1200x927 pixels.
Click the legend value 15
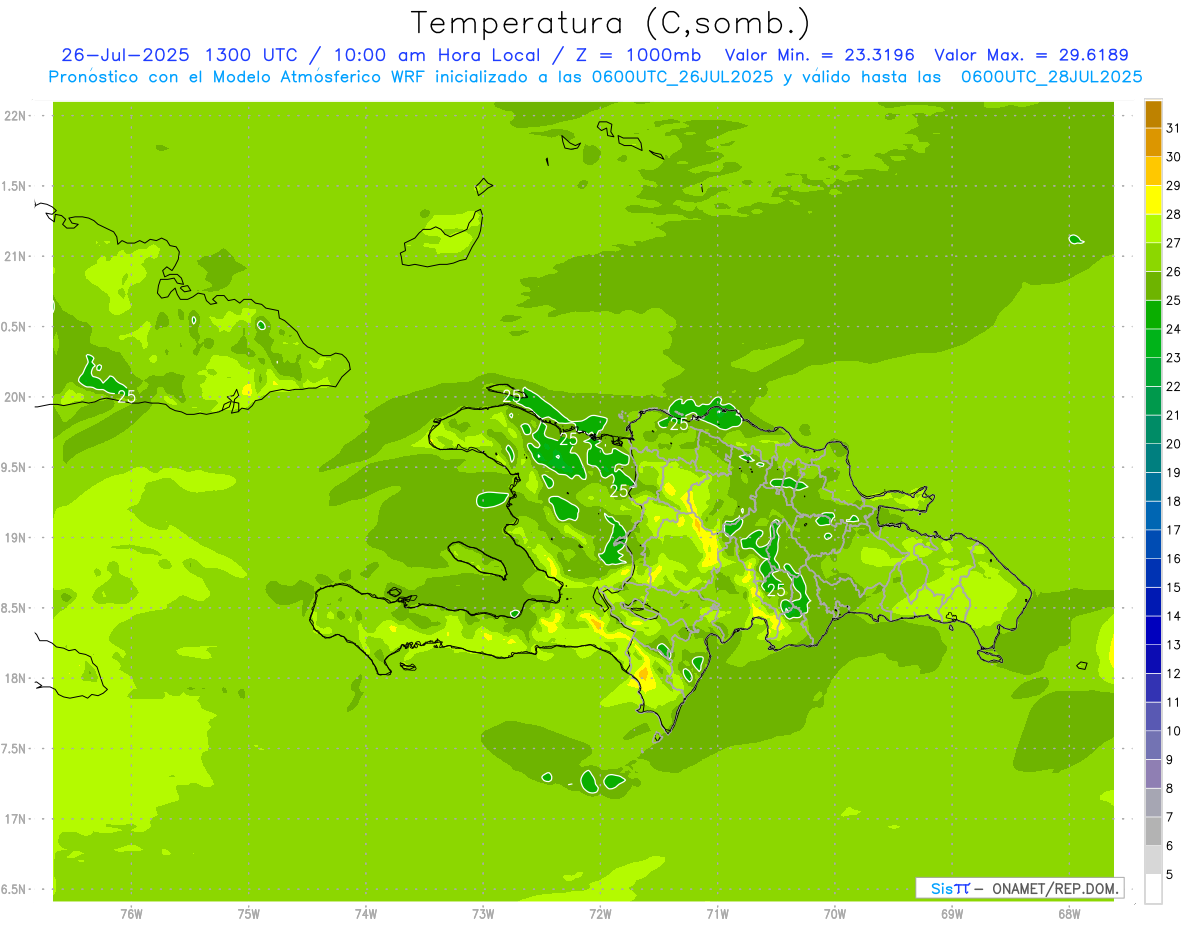tap(1174, 588)
